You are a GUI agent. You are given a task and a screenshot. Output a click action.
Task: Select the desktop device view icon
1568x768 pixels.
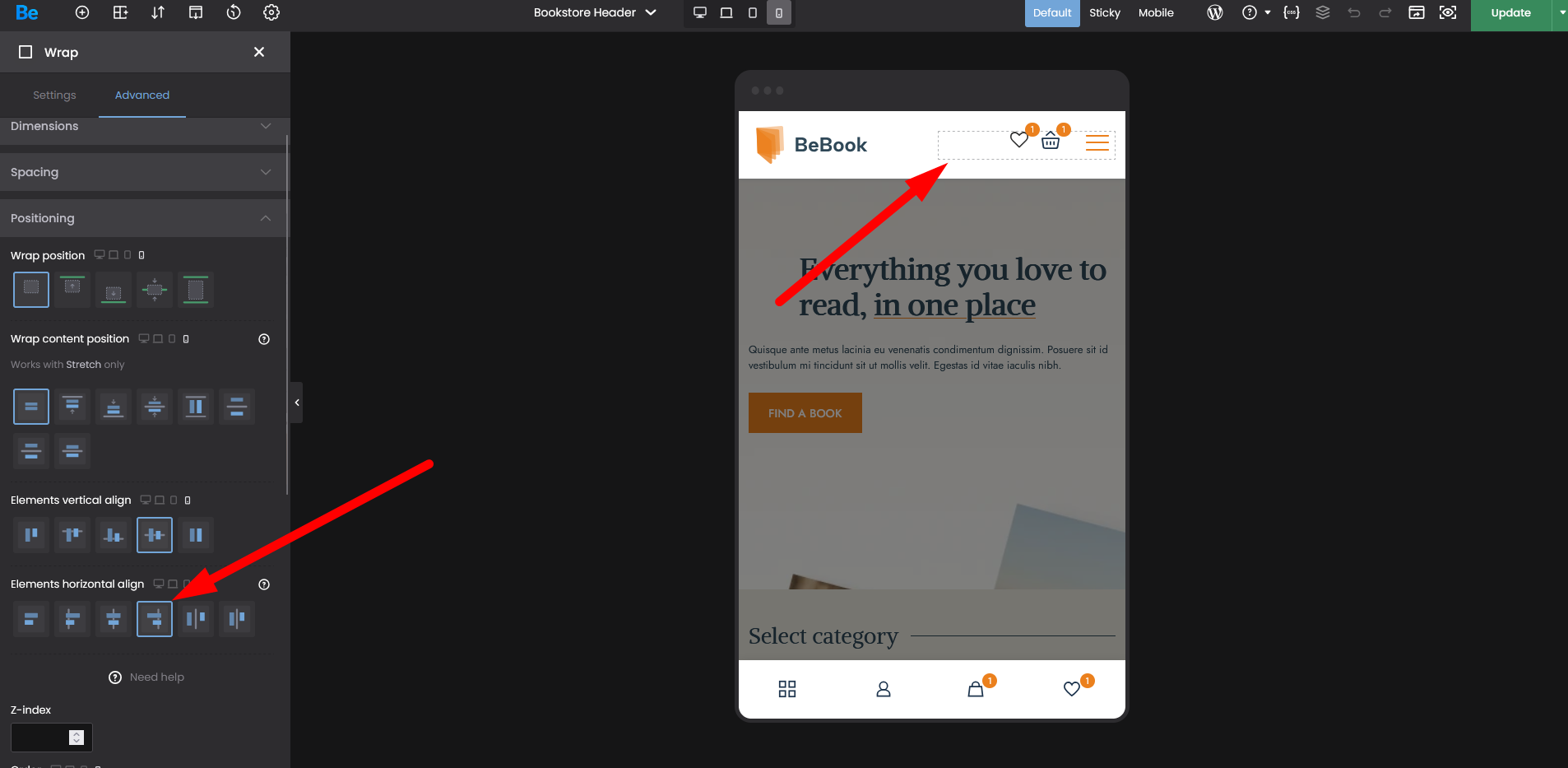700,12
